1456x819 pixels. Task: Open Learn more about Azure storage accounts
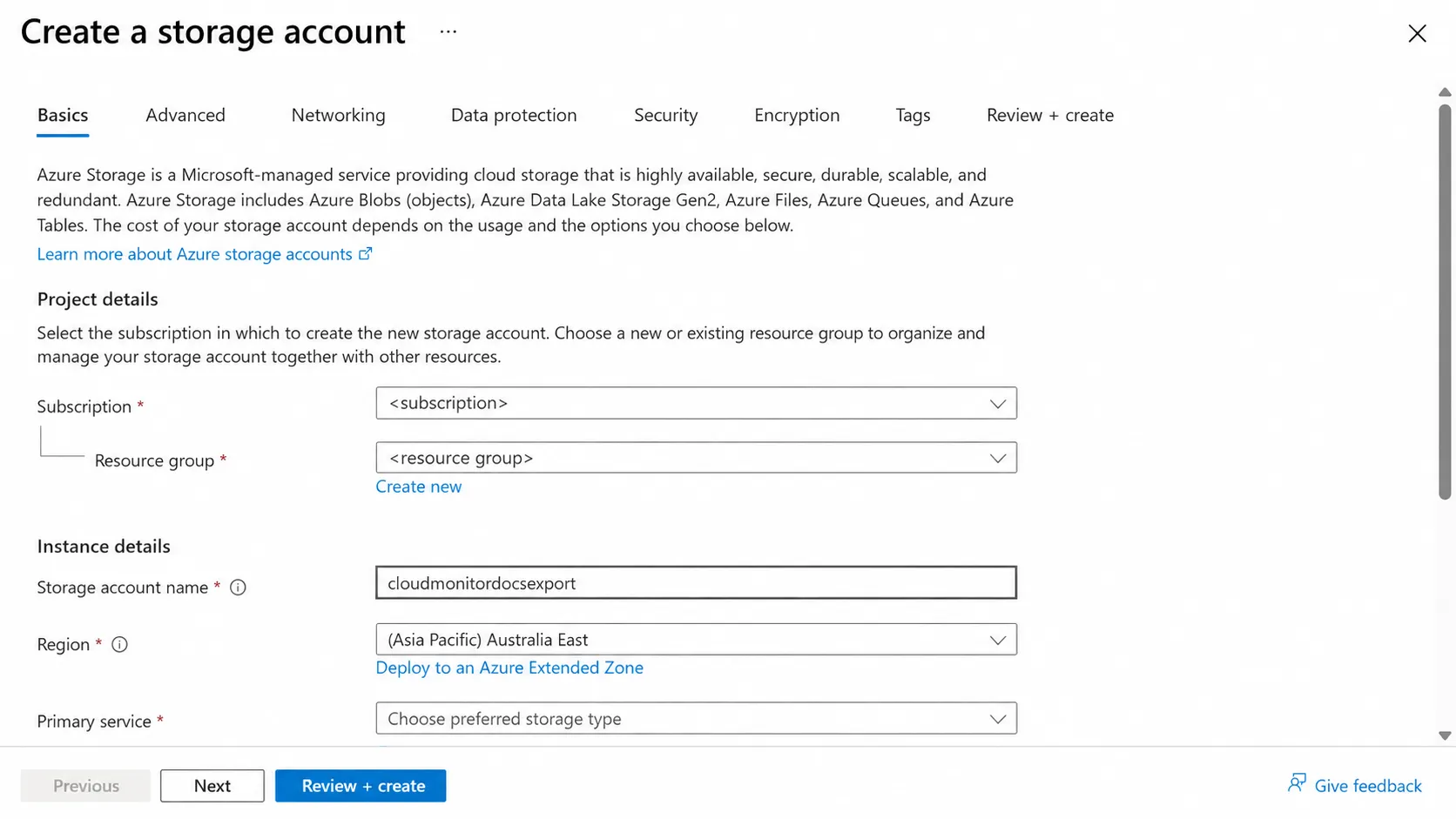pos(194,254)
